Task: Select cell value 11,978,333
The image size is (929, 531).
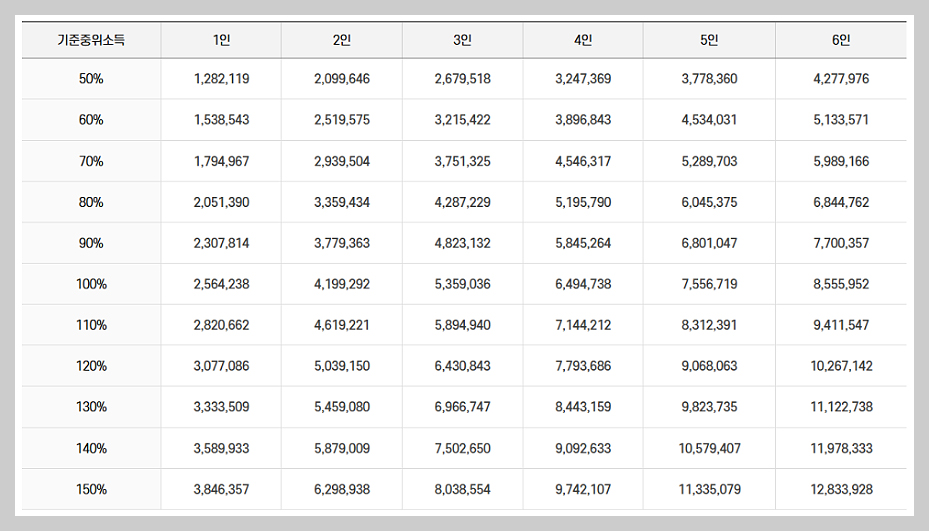Action: [841, 448]
